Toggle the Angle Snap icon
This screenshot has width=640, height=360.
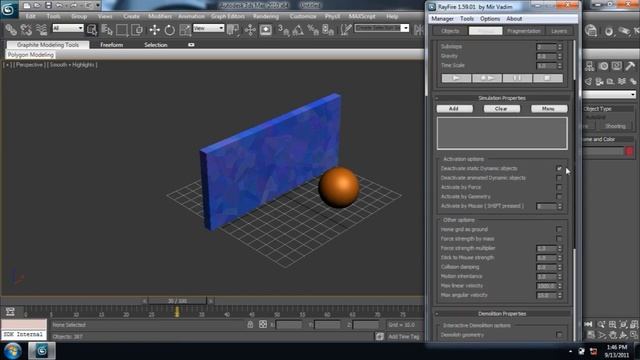point(298,30)
